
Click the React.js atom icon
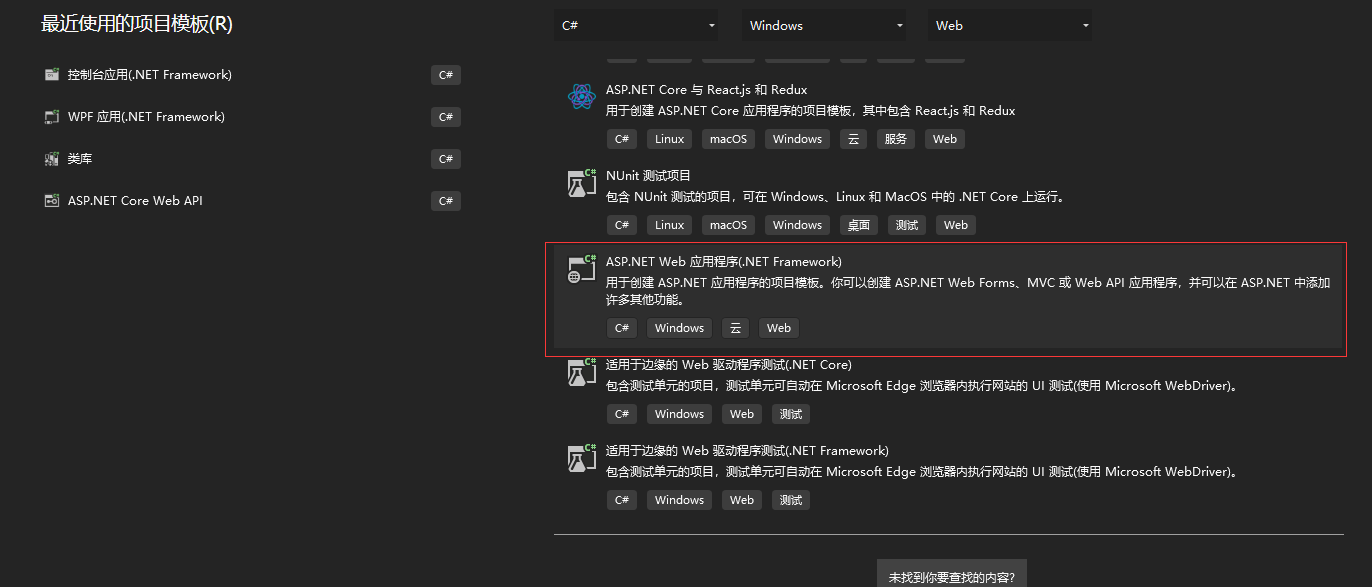(581, 97)
